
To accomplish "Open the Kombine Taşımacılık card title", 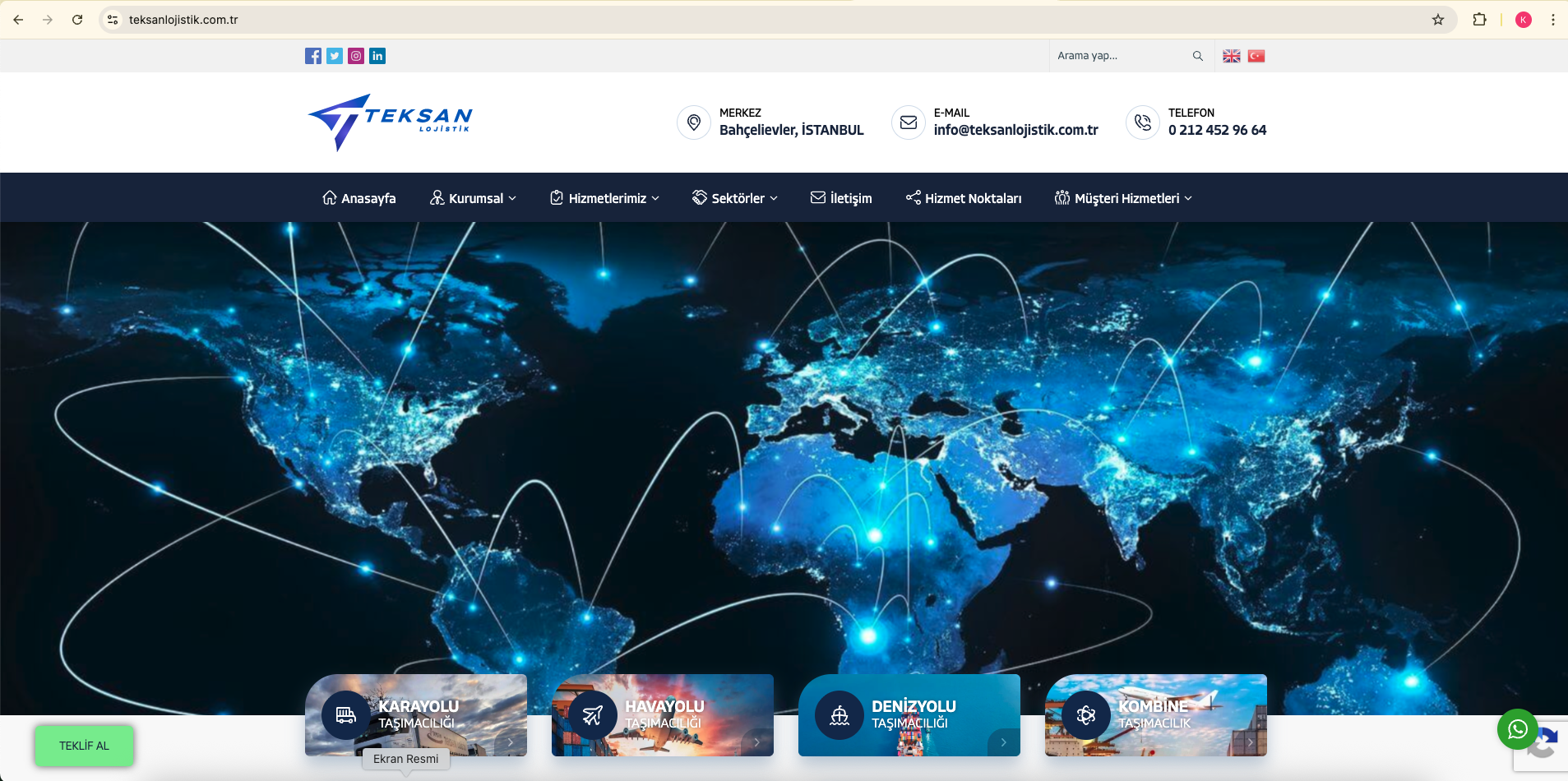I will pyautogui.click(x=1154, y=714).
